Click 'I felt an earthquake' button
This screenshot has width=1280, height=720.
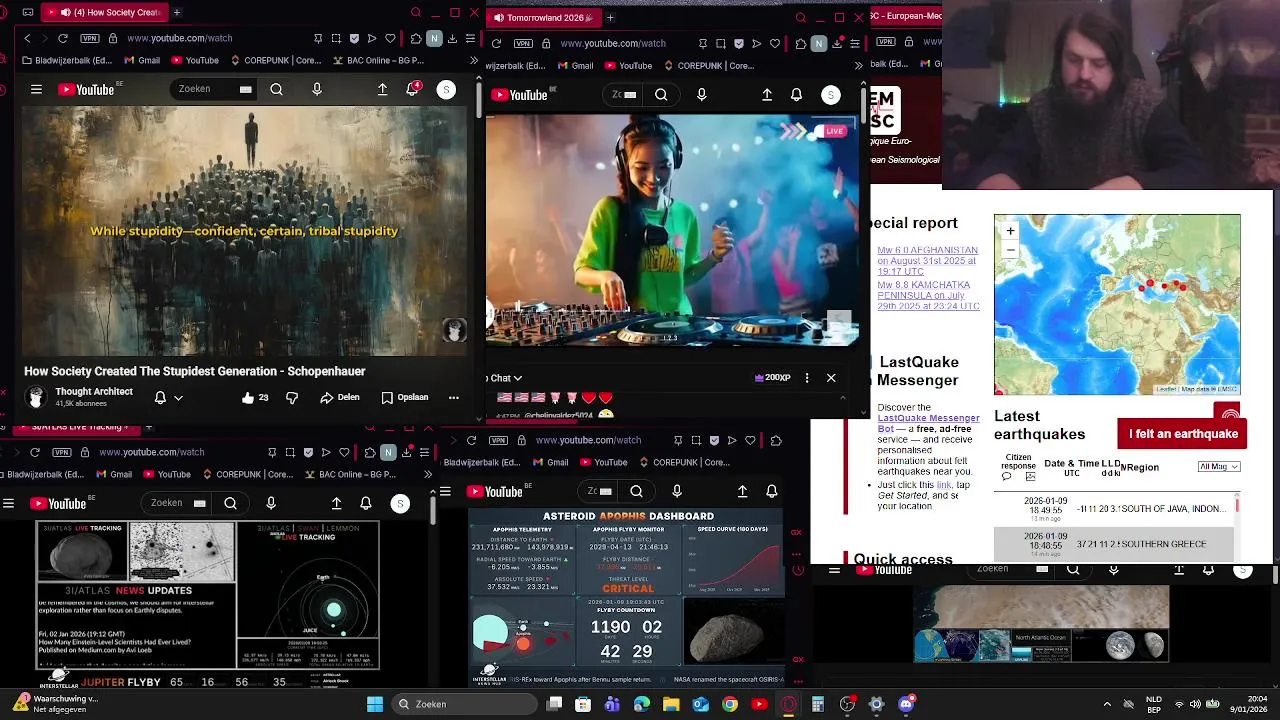click(x=1183, y=434)
